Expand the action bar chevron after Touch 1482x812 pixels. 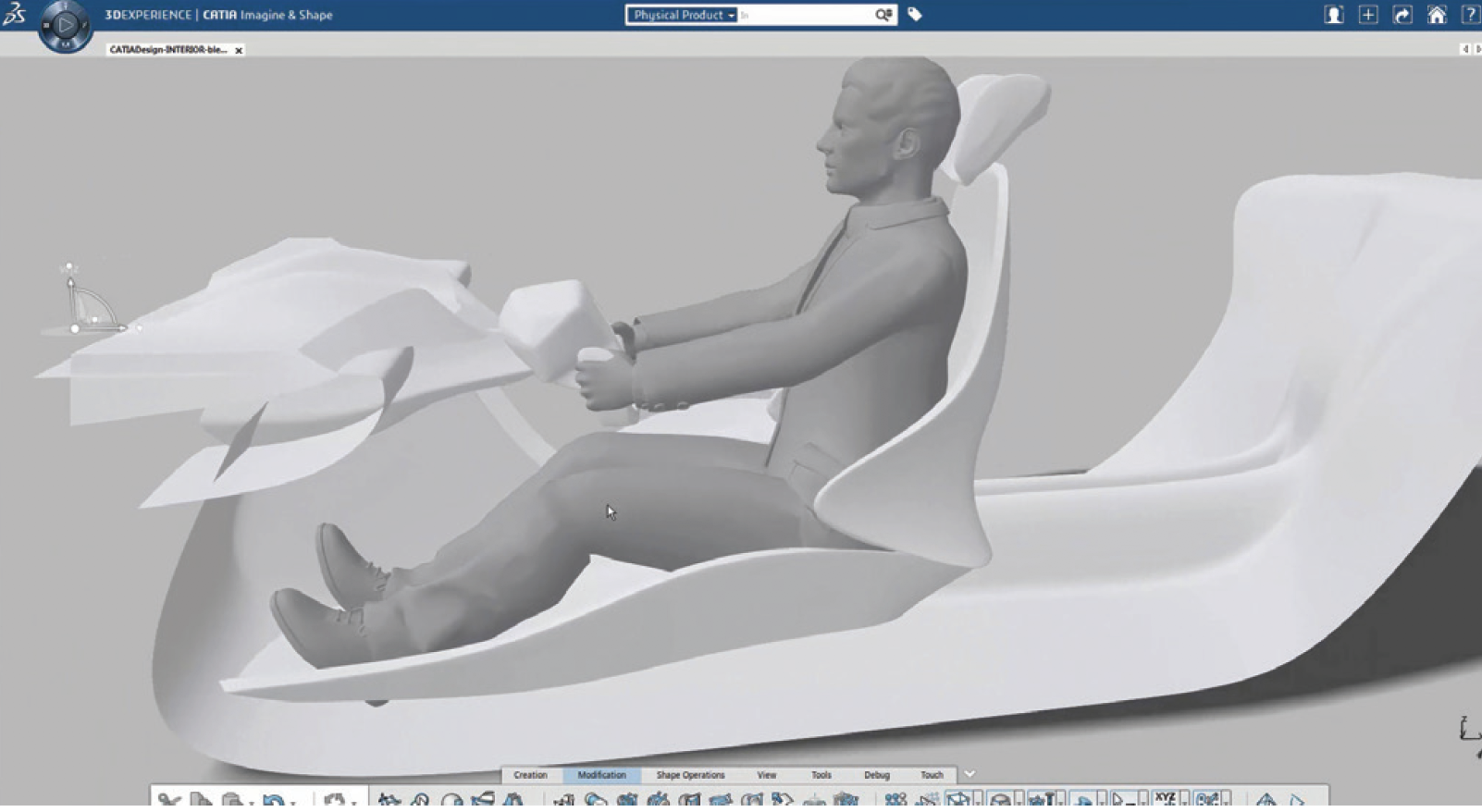pos(969,774)
